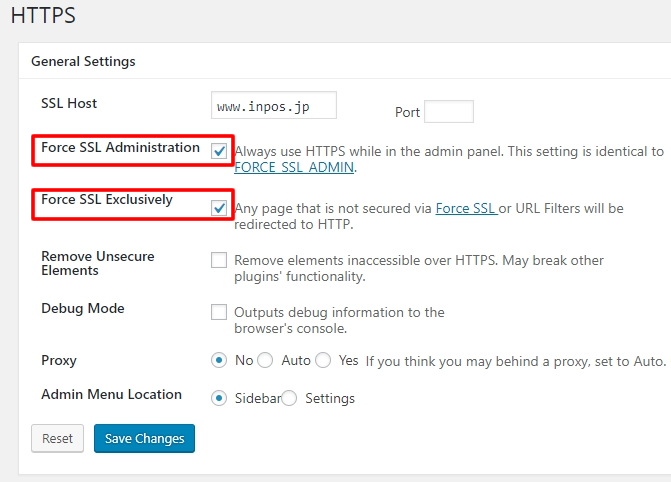Focus the SSL Host input field
Image resolution: width=671 pixels, height=482 pixels.
pos(274,105)
